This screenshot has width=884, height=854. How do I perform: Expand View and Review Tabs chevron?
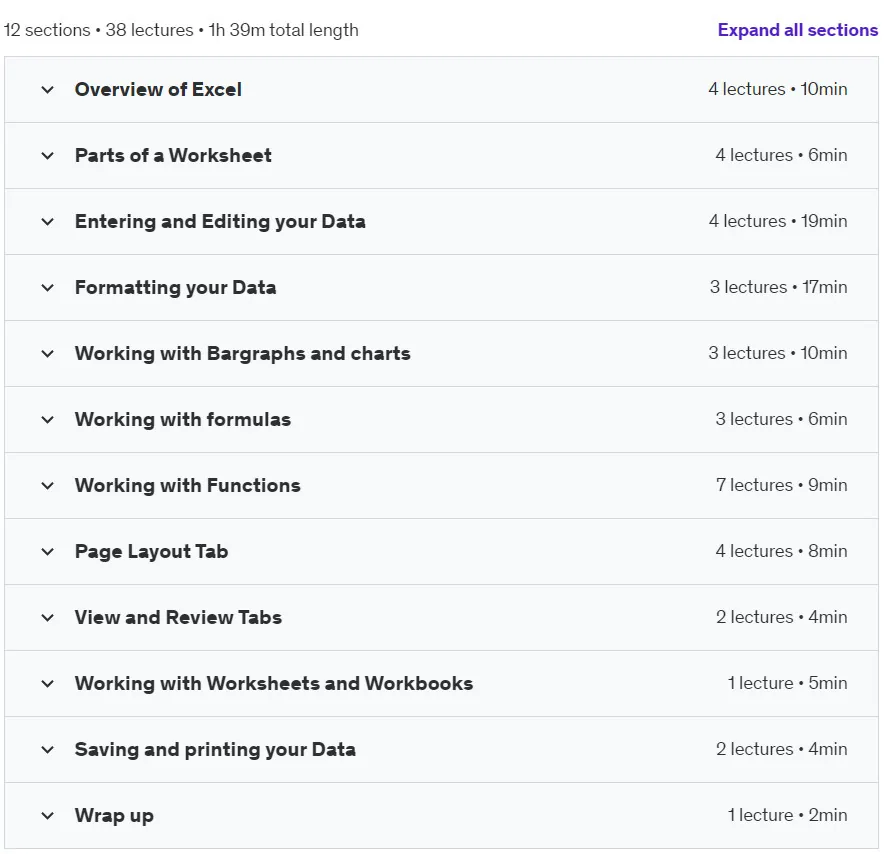(48, 617)
